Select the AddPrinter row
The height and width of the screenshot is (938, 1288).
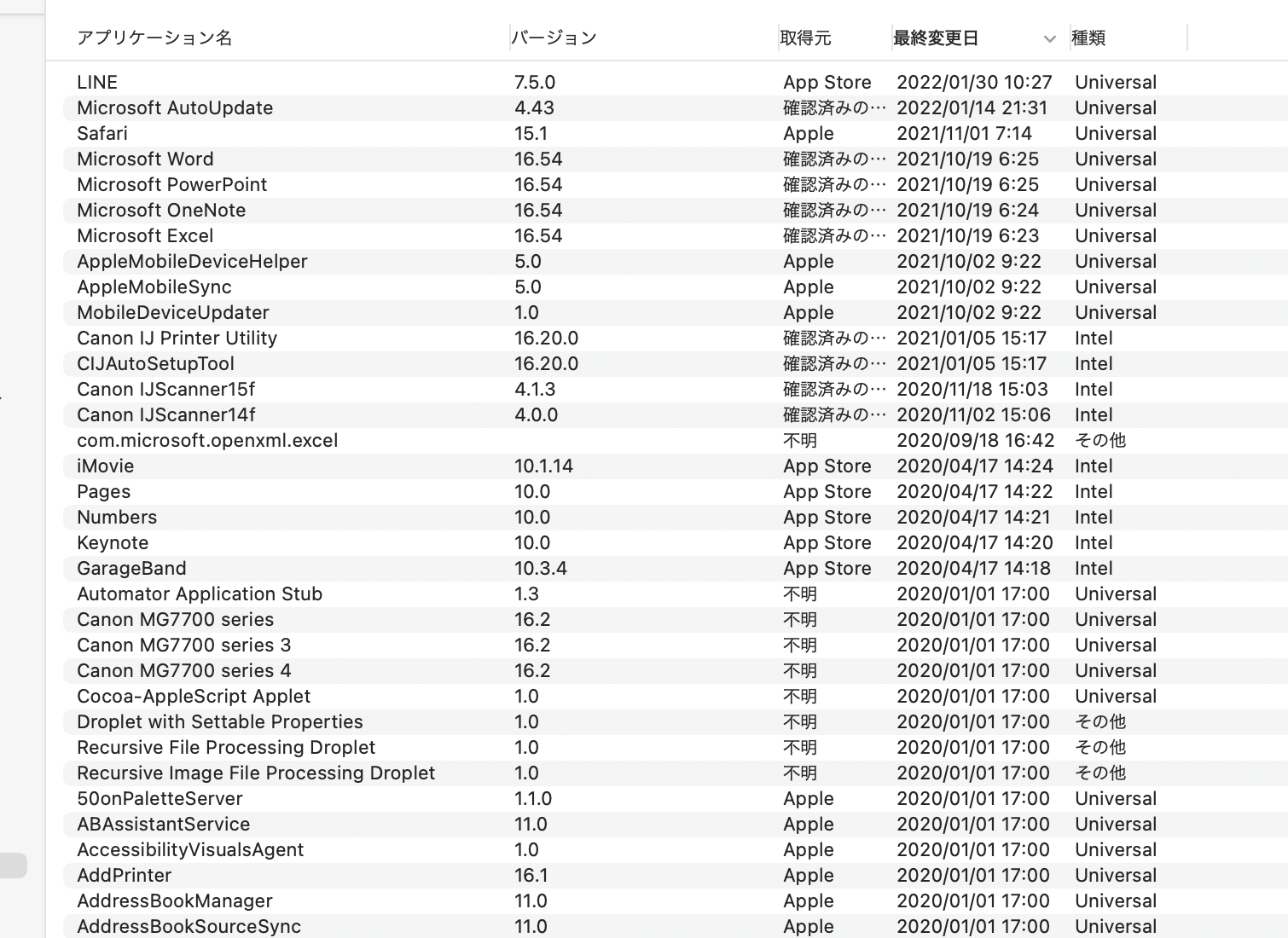125,876
